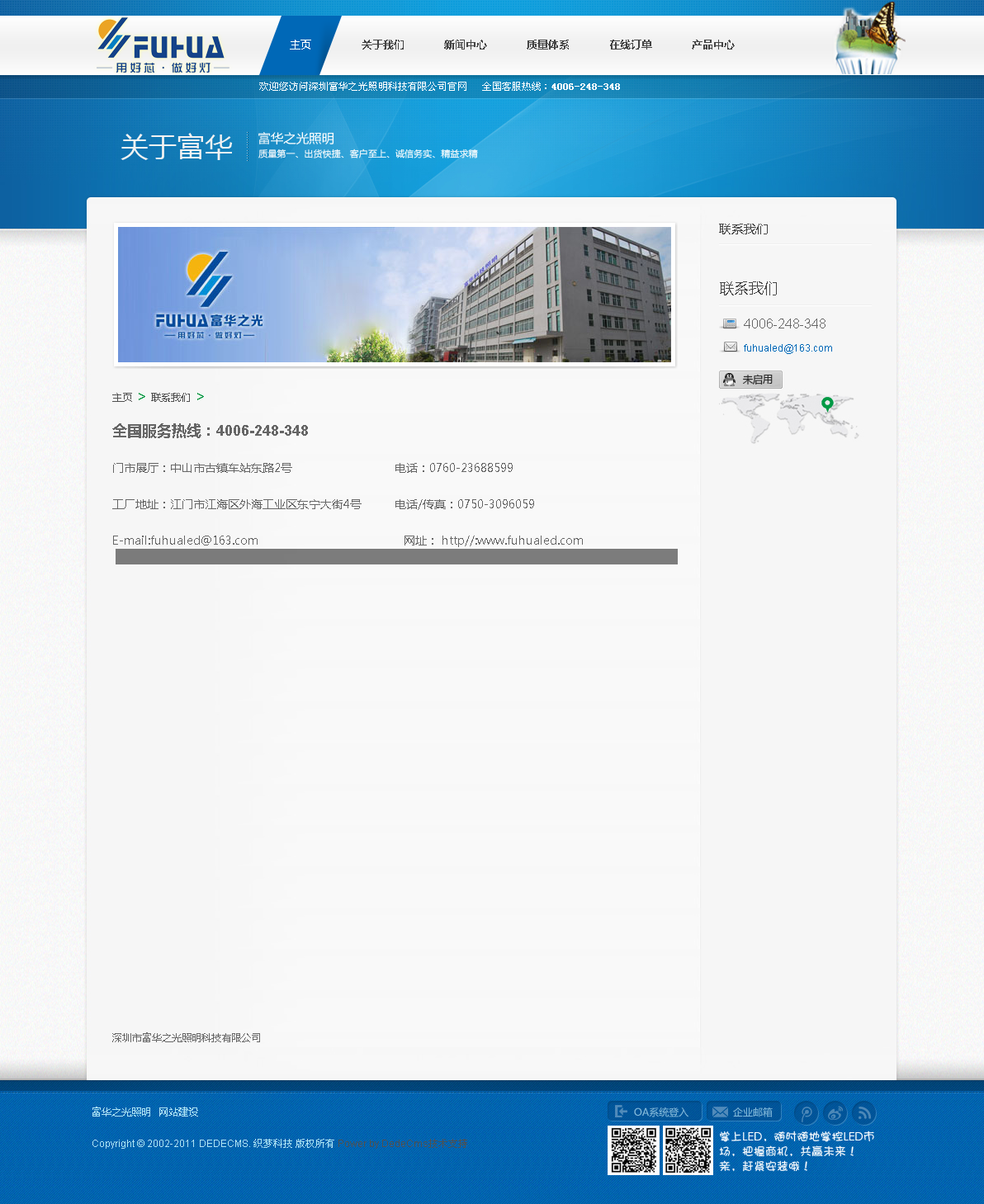Go to 关于我们 in the navigation bar

click(x=382, y=45)
